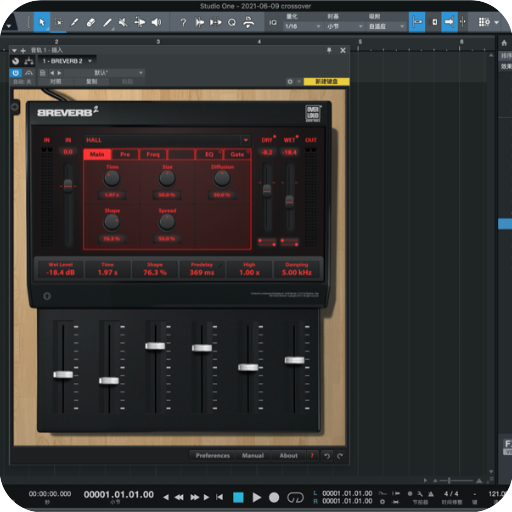This screenshot has width=512, height=512.
Task: Open BREVERB Preferences
Action: click(x=213, y=455)
